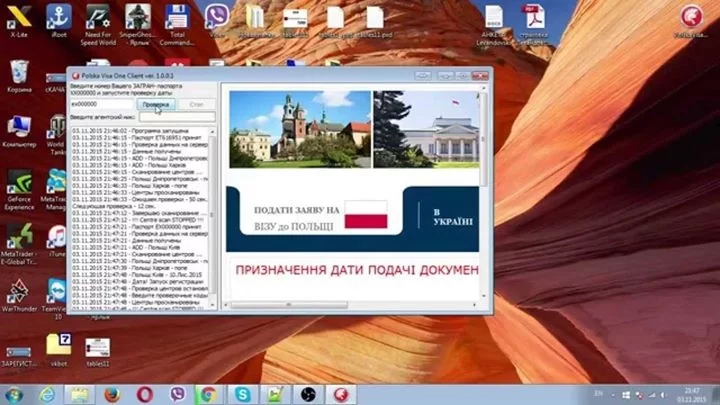720x405 pixels.
Task: Click the Wawel castle banner image
Action: coord(299,128)
